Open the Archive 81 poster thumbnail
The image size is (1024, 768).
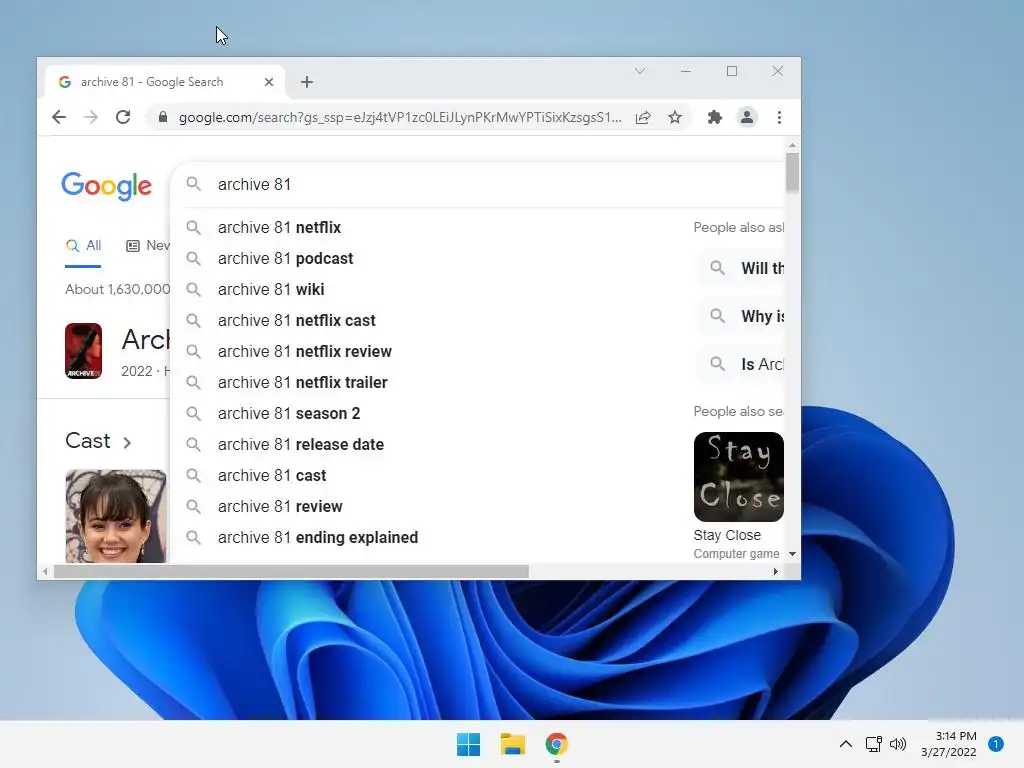pos(84,351)
